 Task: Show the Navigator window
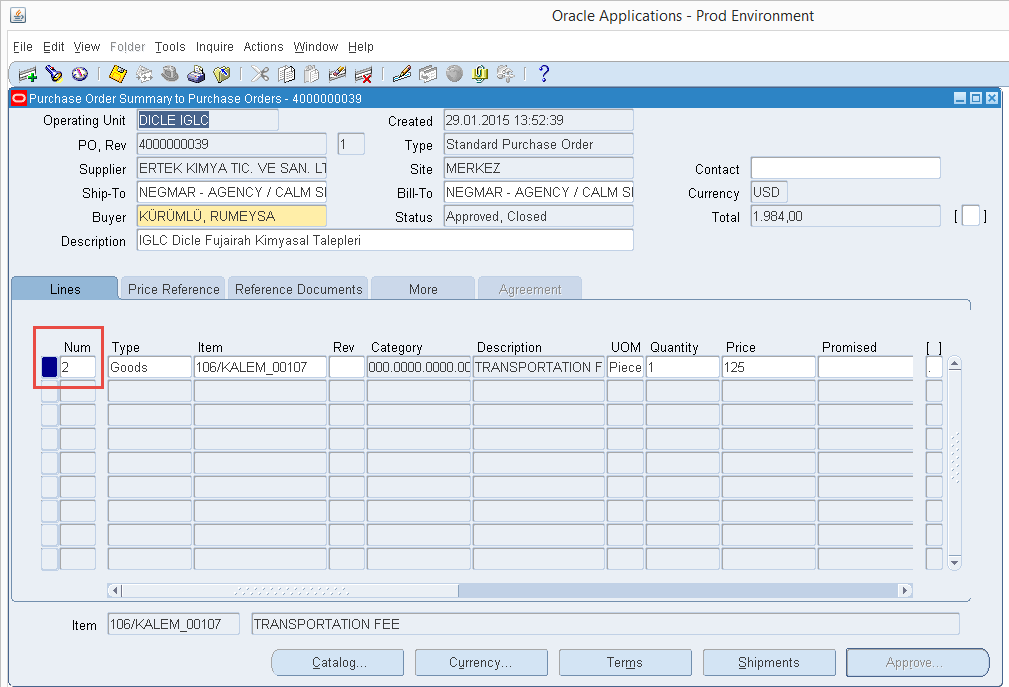pyautogui.click(x=80, y=74)
